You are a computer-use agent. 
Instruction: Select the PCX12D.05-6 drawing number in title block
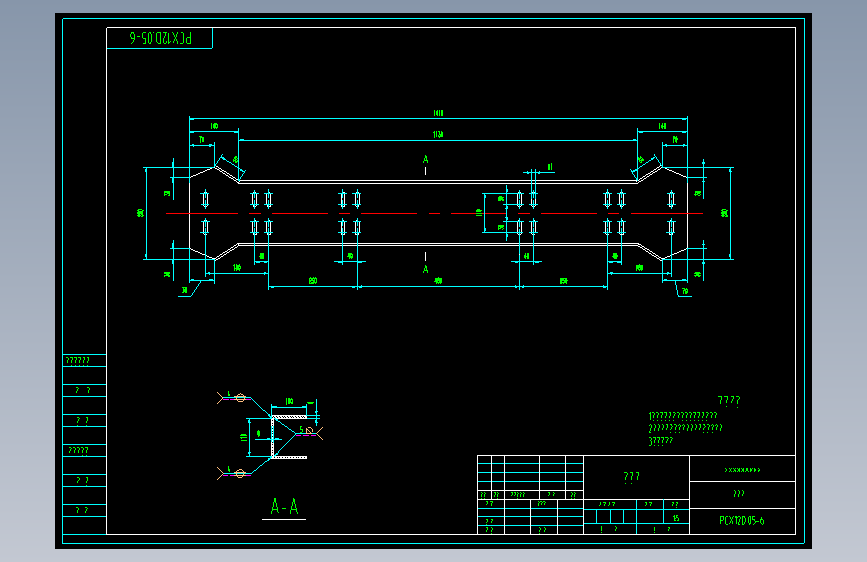click(x=741, y=521)
